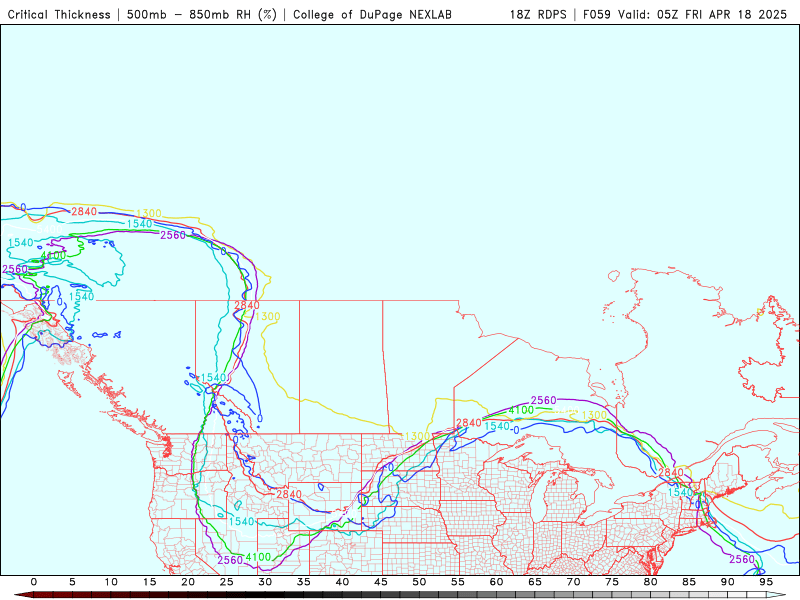Click the colorbar scale label "25"
This screenshot has height=600, width=800.
click(227, 582)
